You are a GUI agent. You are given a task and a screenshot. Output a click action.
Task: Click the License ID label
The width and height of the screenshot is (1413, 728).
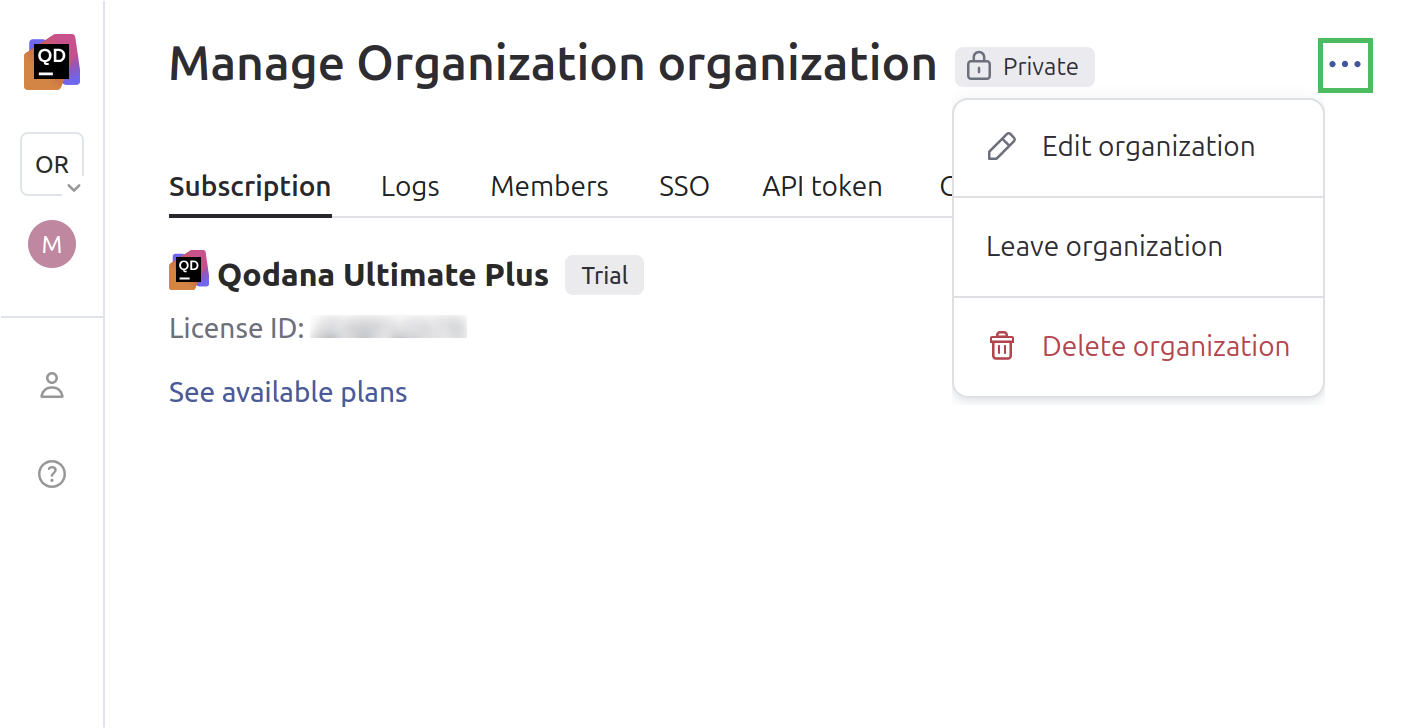coord(237,328)
